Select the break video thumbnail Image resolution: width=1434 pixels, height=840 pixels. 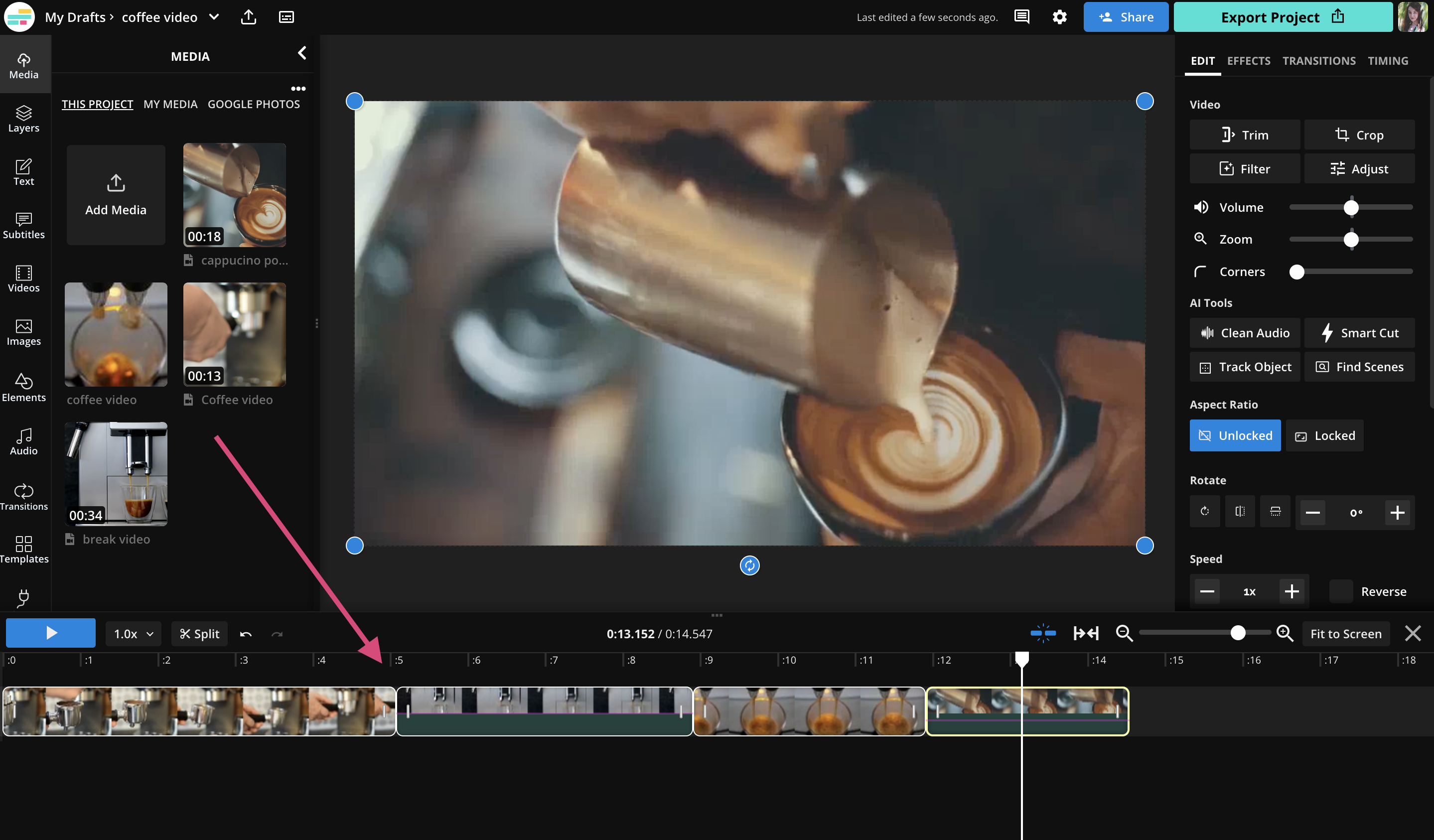click(116, 473)
